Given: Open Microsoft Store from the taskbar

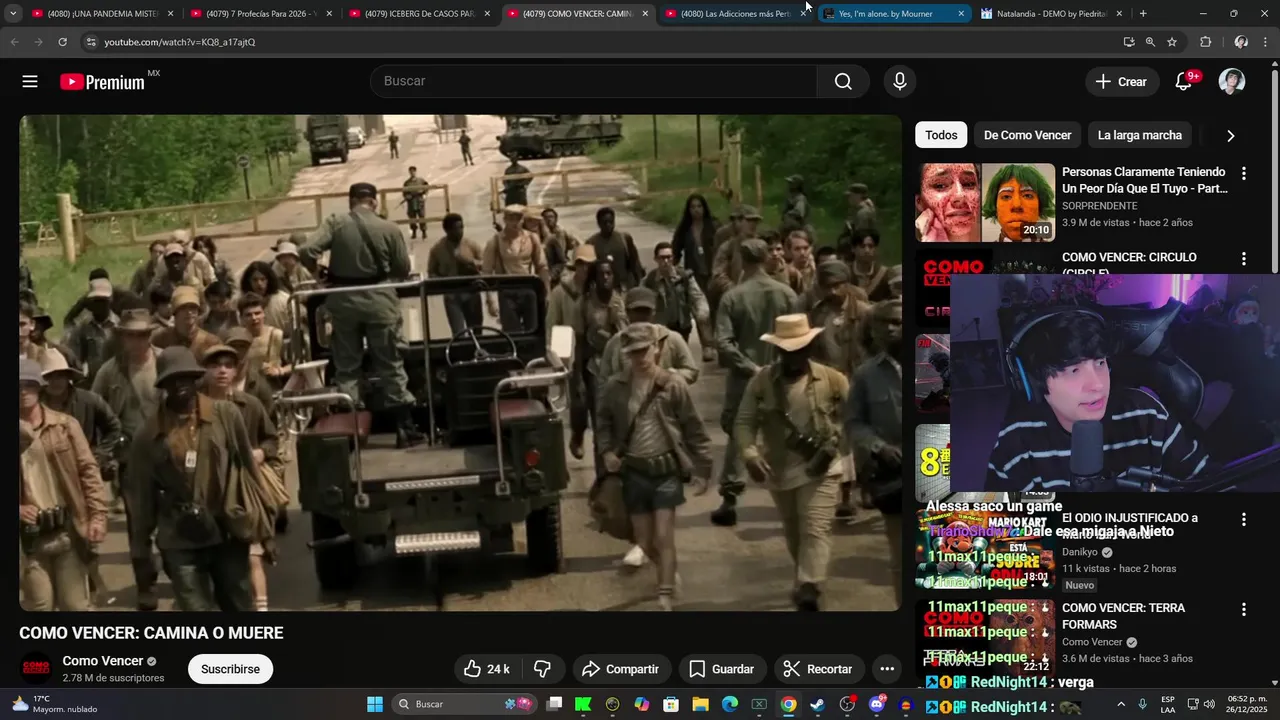Looking at the screenshot, I should (671, 704).
